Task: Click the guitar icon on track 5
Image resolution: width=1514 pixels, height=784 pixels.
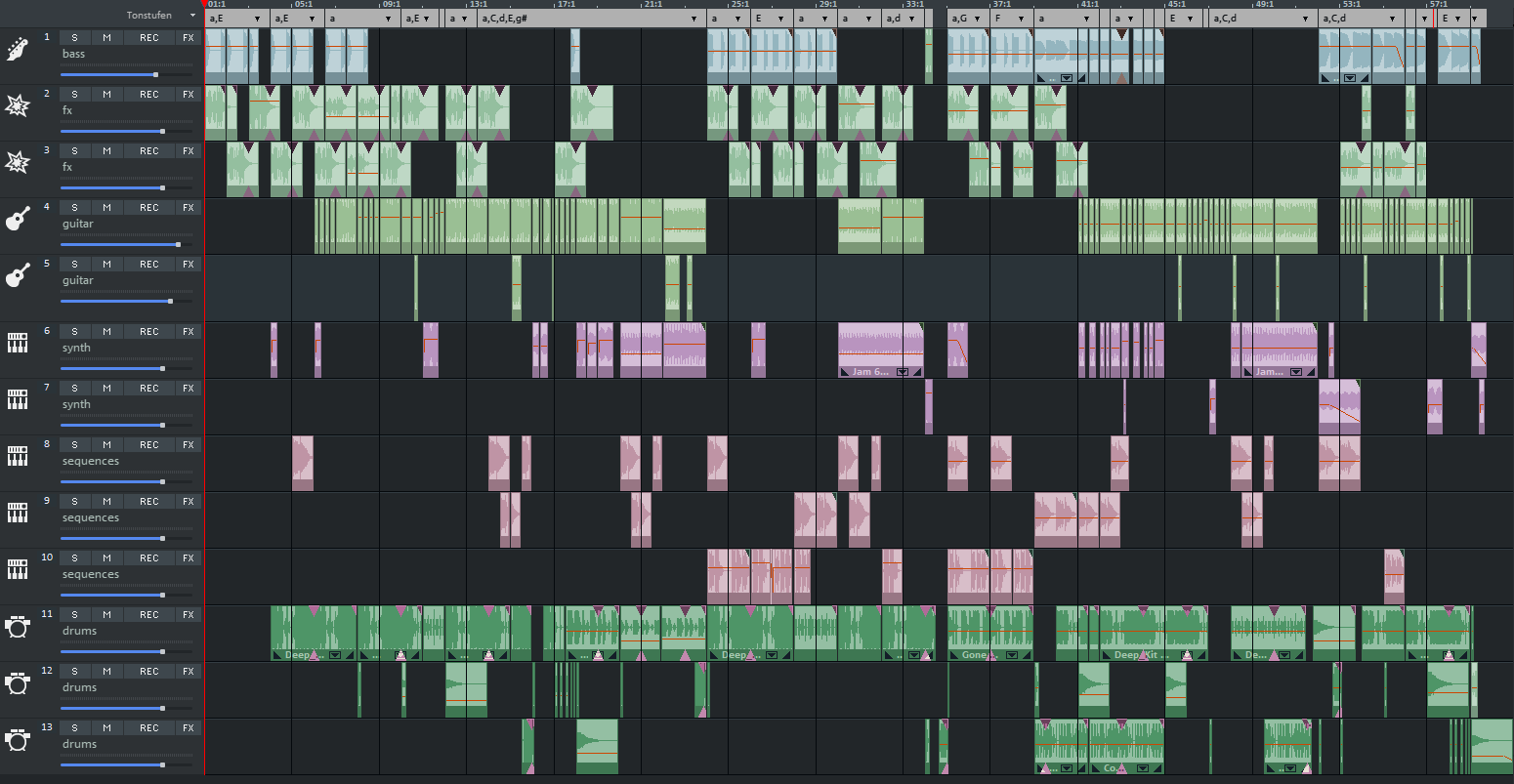Action: (x=18, y=275)
